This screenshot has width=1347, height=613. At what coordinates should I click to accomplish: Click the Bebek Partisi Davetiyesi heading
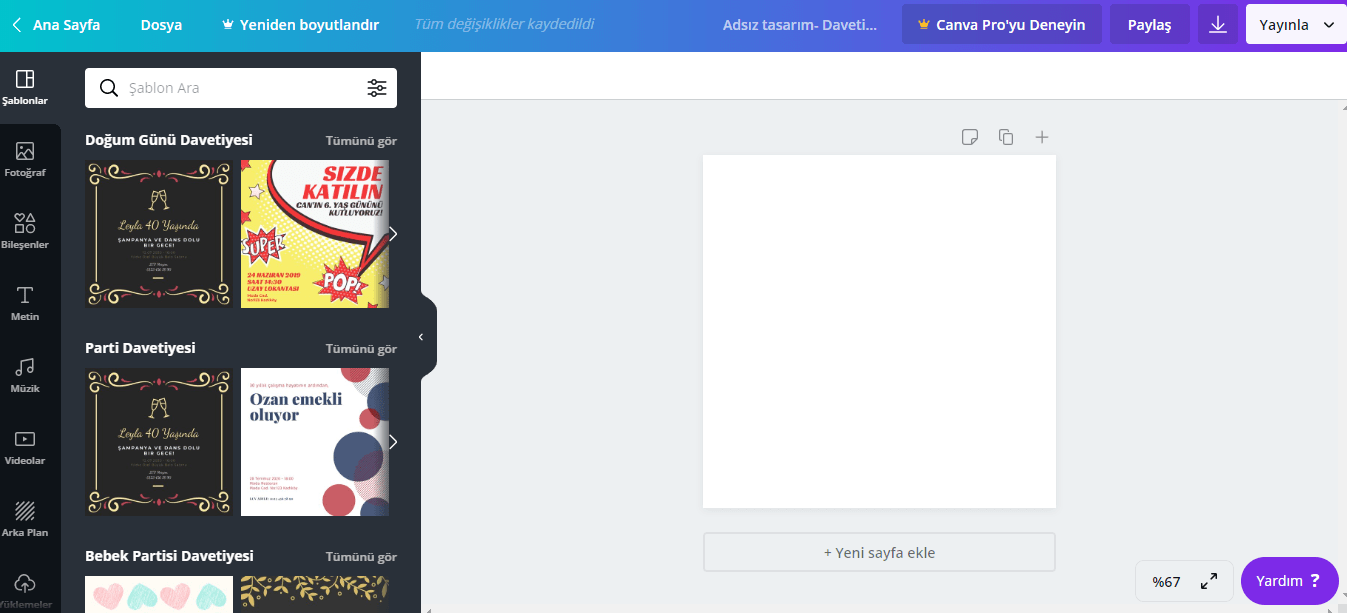[x=169, y=556]
